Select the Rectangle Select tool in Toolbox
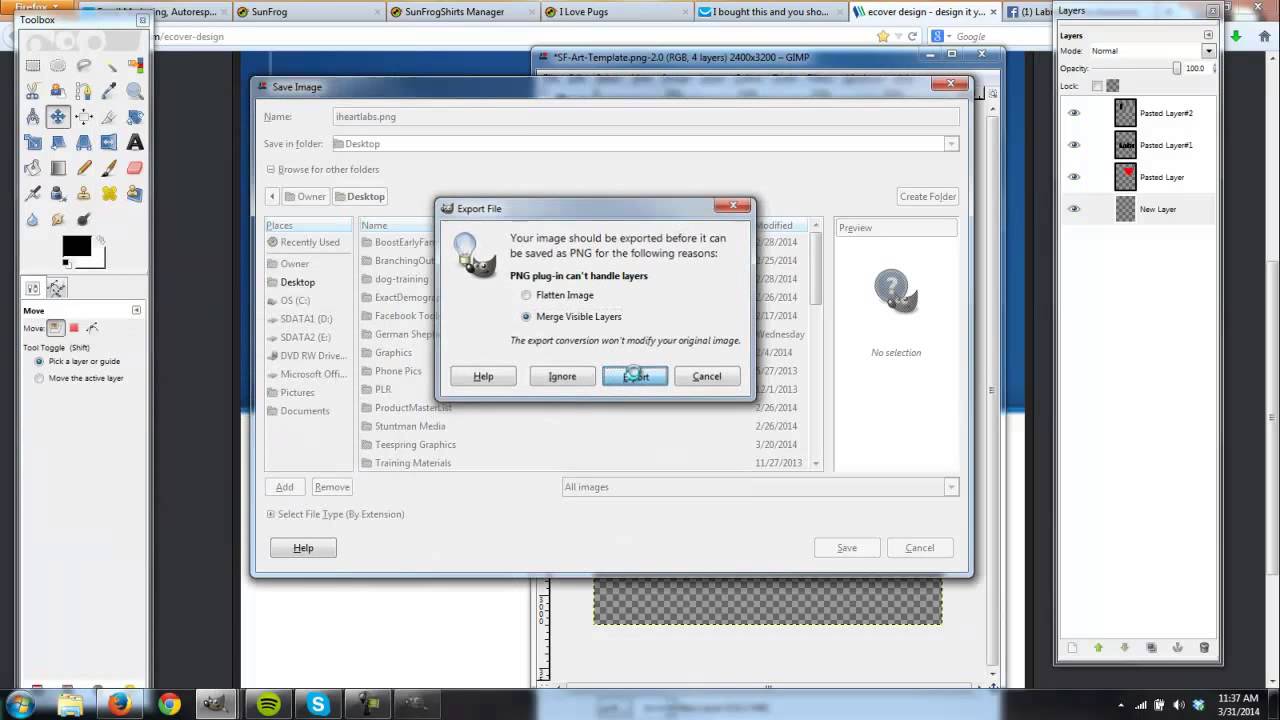 click(x=33, y=66)
